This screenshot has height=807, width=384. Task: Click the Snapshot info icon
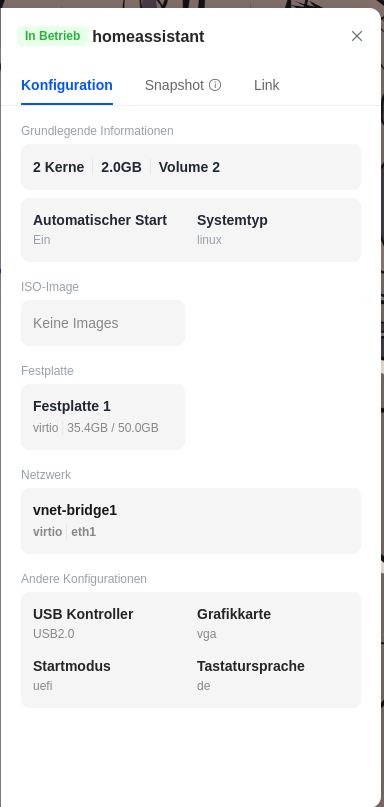coord(215,85)
